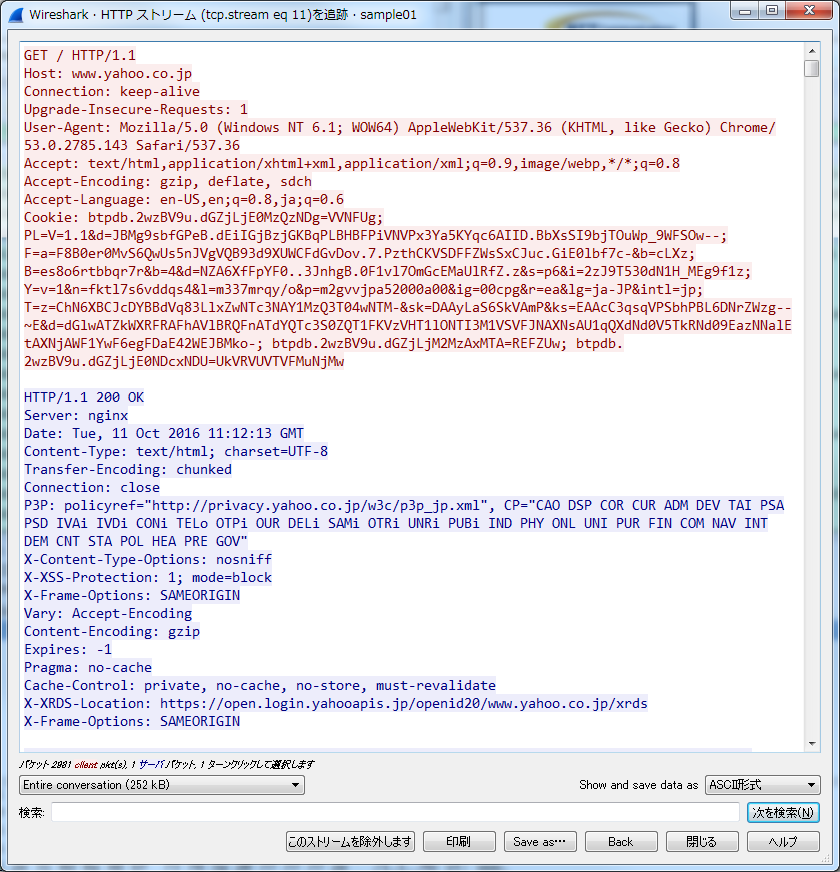Click the Host: www.yahoo.co.jp request line
The width and height of the screenshot is (840, 872).
click(x=107, y=73)
